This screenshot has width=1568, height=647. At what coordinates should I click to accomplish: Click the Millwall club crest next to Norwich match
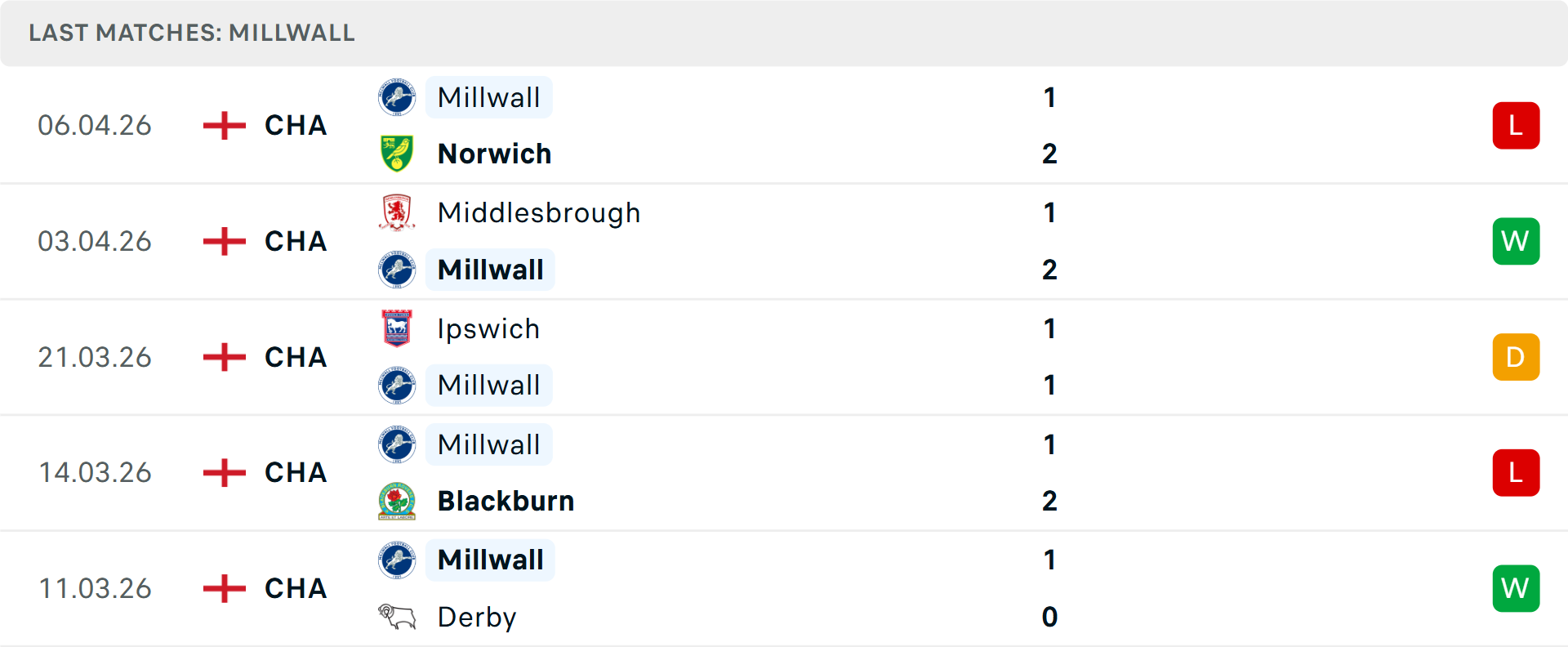pos(398,97)
